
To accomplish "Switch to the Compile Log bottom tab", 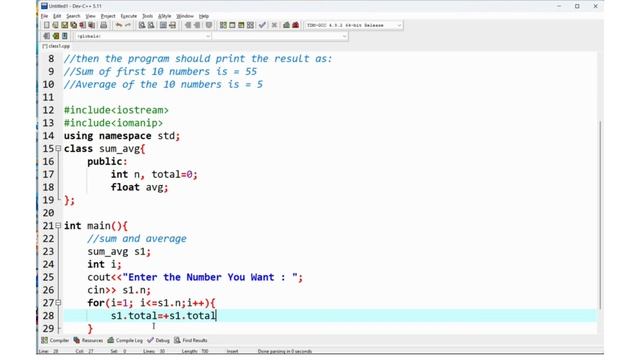I will coord(125,340).
